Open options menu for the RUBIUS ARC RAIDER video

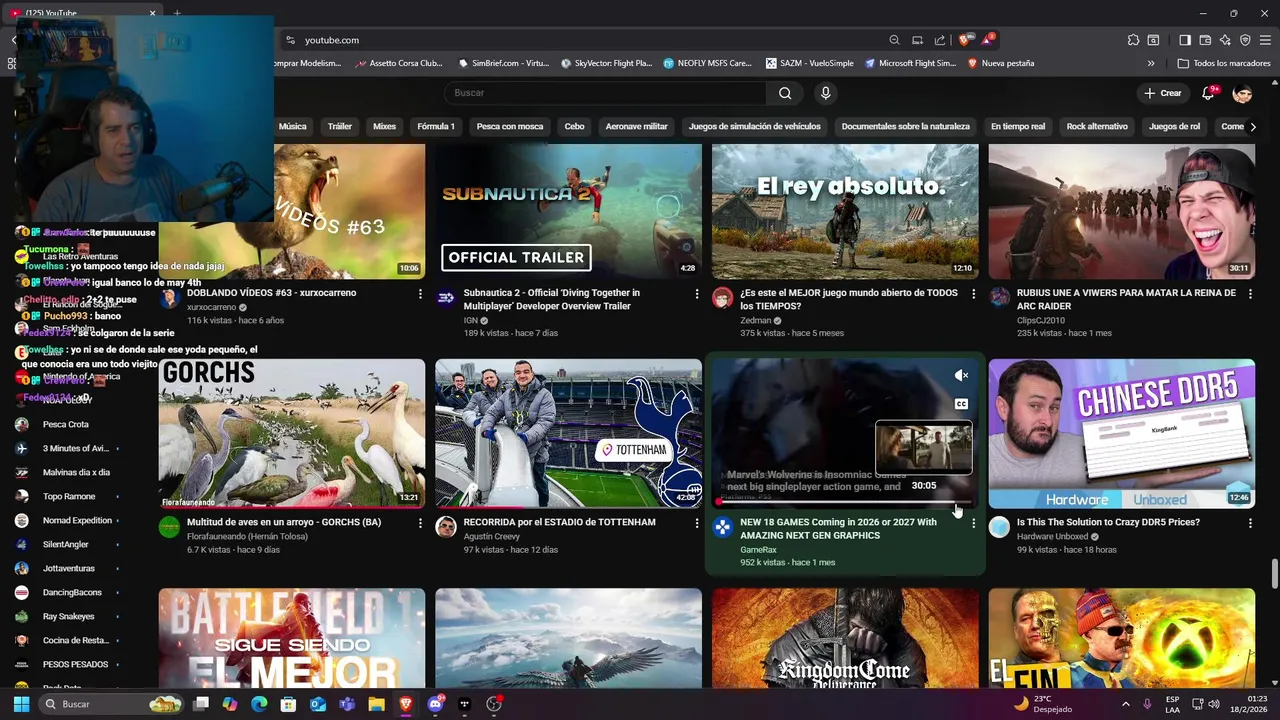[x=1250, y=294]
